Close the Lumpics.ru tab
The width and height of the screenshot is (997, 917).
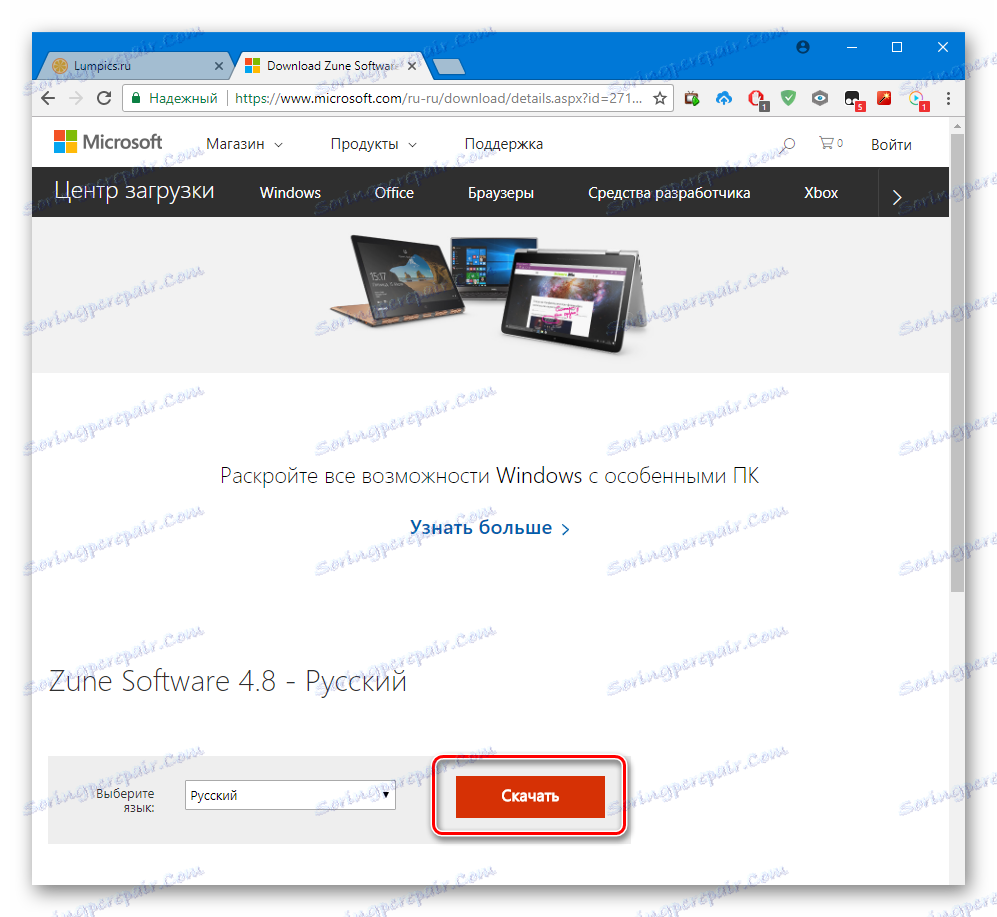pyautogui.click(x=219, y=66)
